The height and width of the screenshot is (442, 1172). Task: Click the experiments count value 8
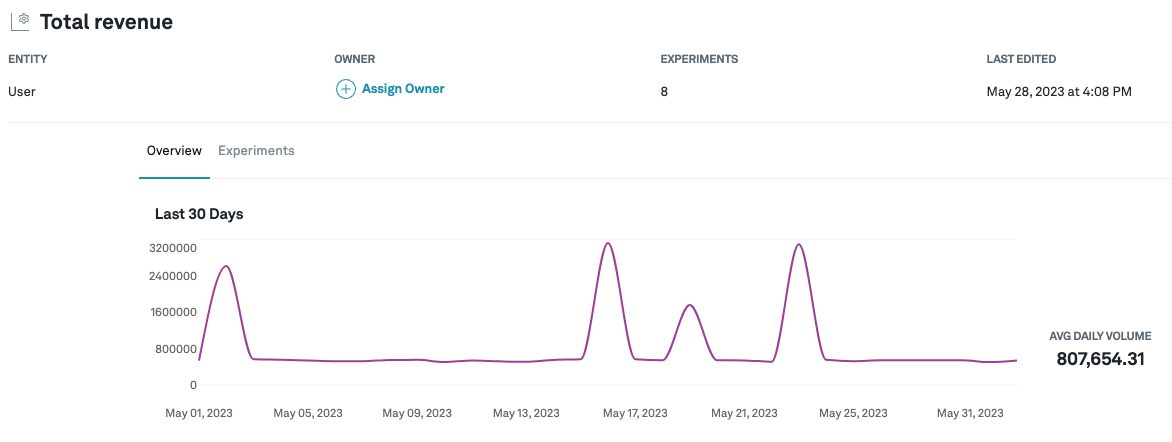pos(665,91)
